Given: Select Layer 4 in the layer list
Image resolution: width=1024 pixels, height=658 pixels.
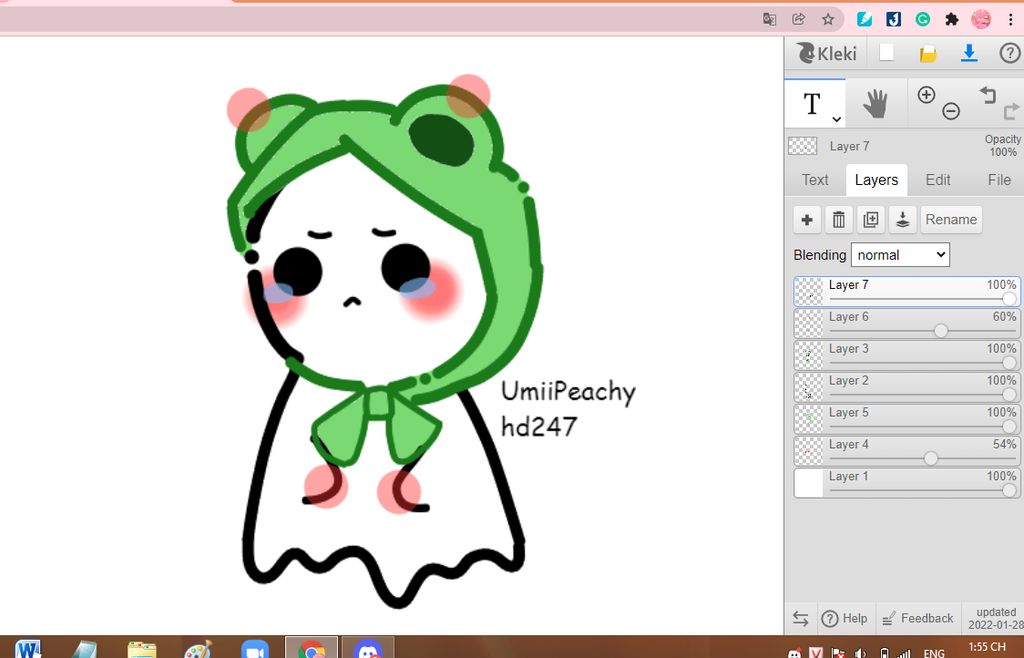Looking at the screenshot, I should pyautogui.click(x=907, y=452).
